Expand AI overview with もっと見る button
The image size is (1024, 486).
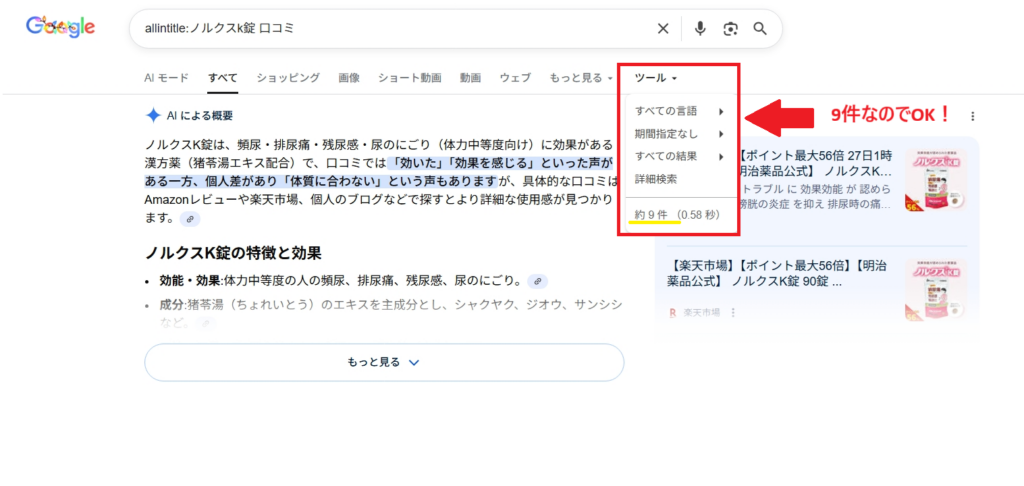coord(384,362)
